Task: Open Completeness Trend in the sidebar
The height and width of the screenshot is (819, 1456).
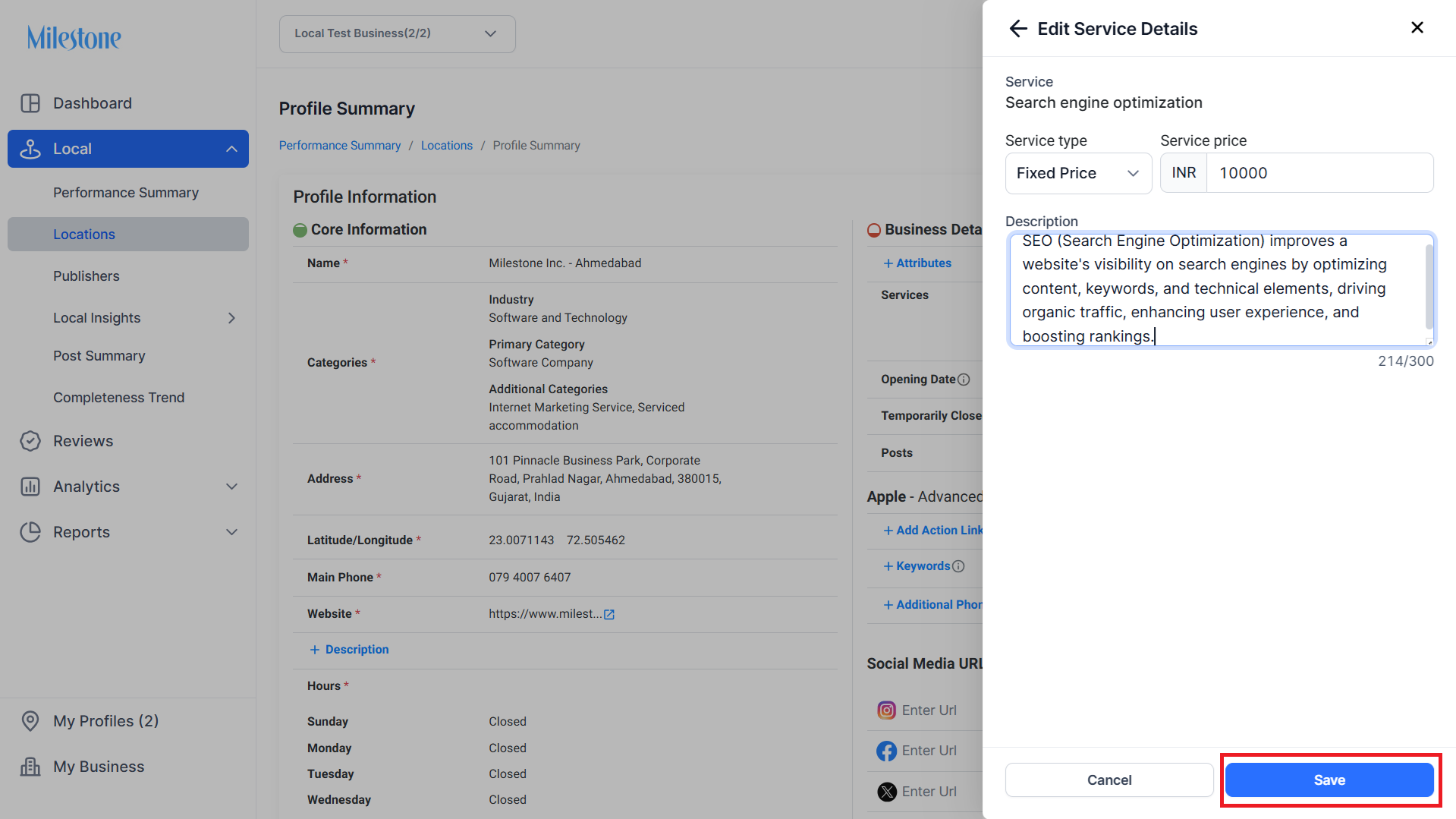Action: coord(119,398)
